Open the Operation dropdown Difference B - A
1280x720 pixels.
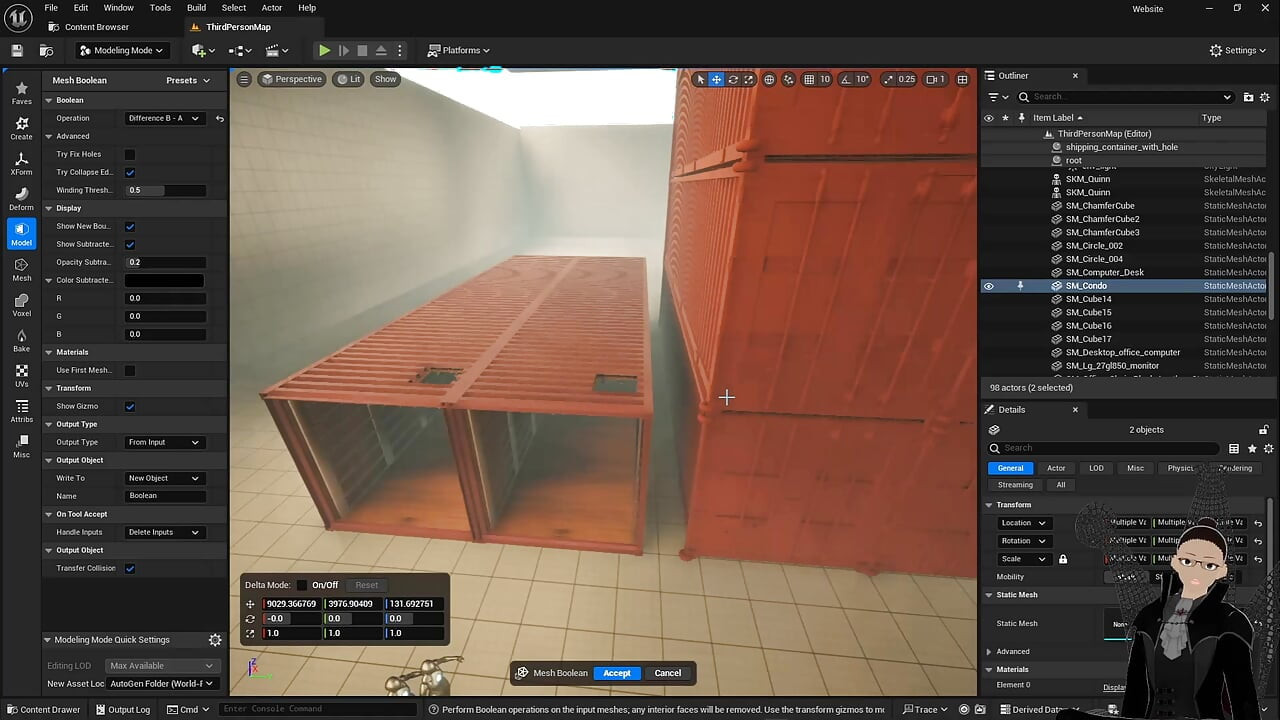click(x=164, y=118)
